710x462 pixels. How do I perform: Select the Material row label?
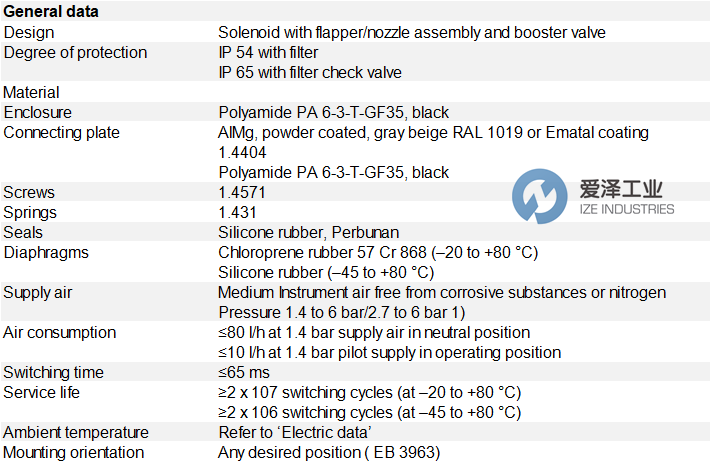click(32, 92)
